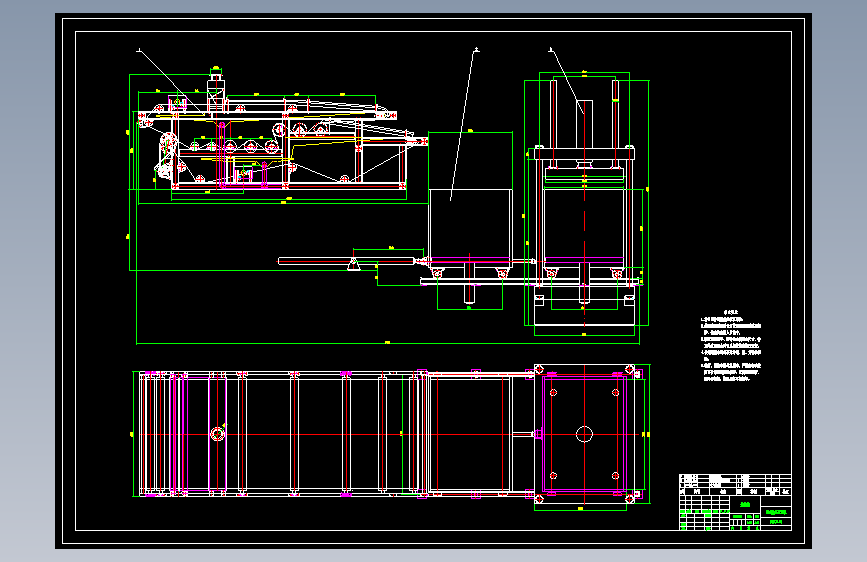Select the hydraulic cylinder rod in the elevation view

tap(346, 261)
